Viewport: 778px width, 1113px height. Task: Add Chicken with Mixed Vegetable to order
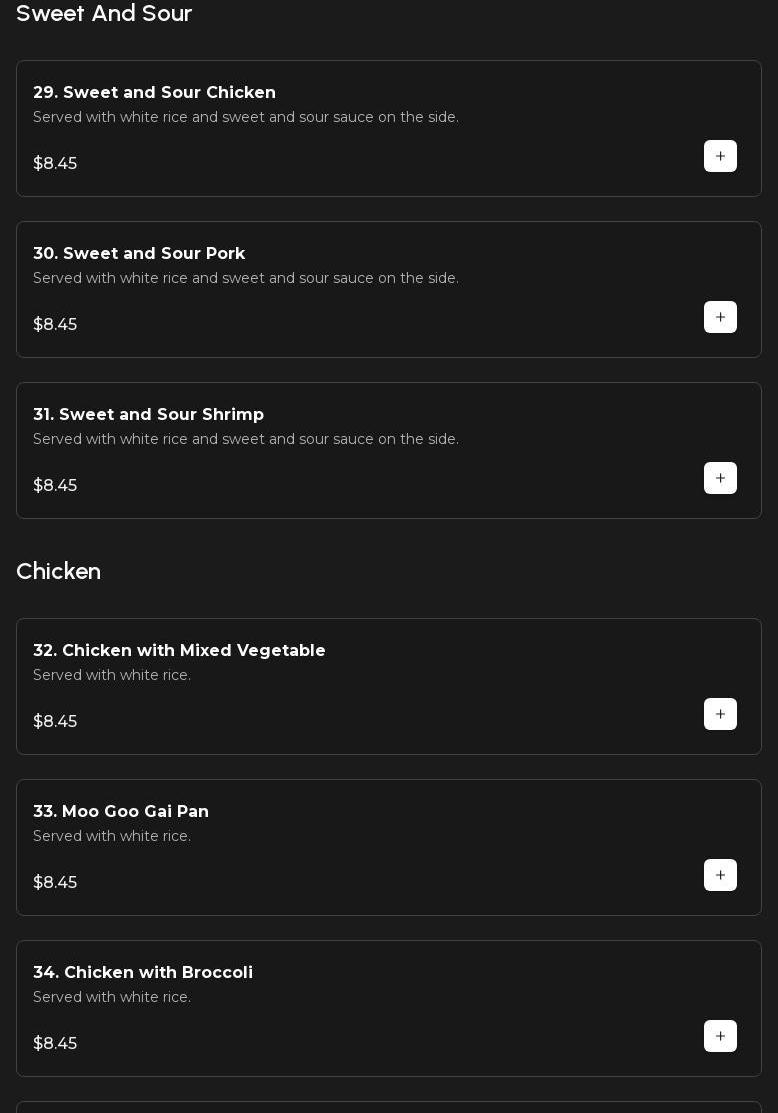point(720,714)
